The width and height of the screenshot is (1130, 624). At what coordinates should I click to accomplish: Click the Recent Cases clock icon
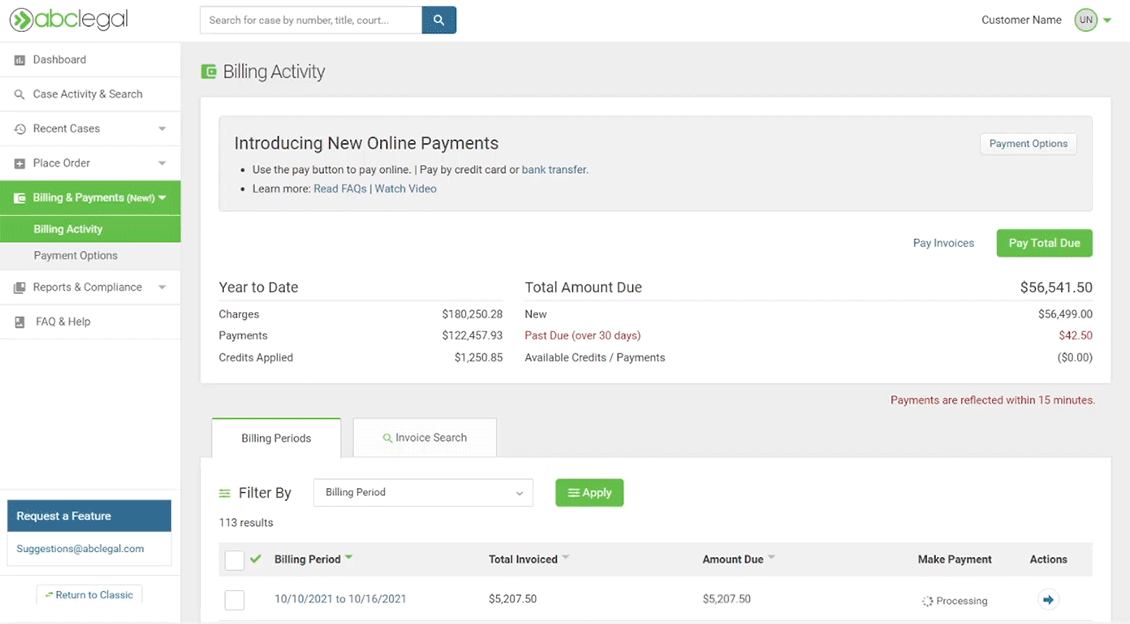[x=19, y=129]
